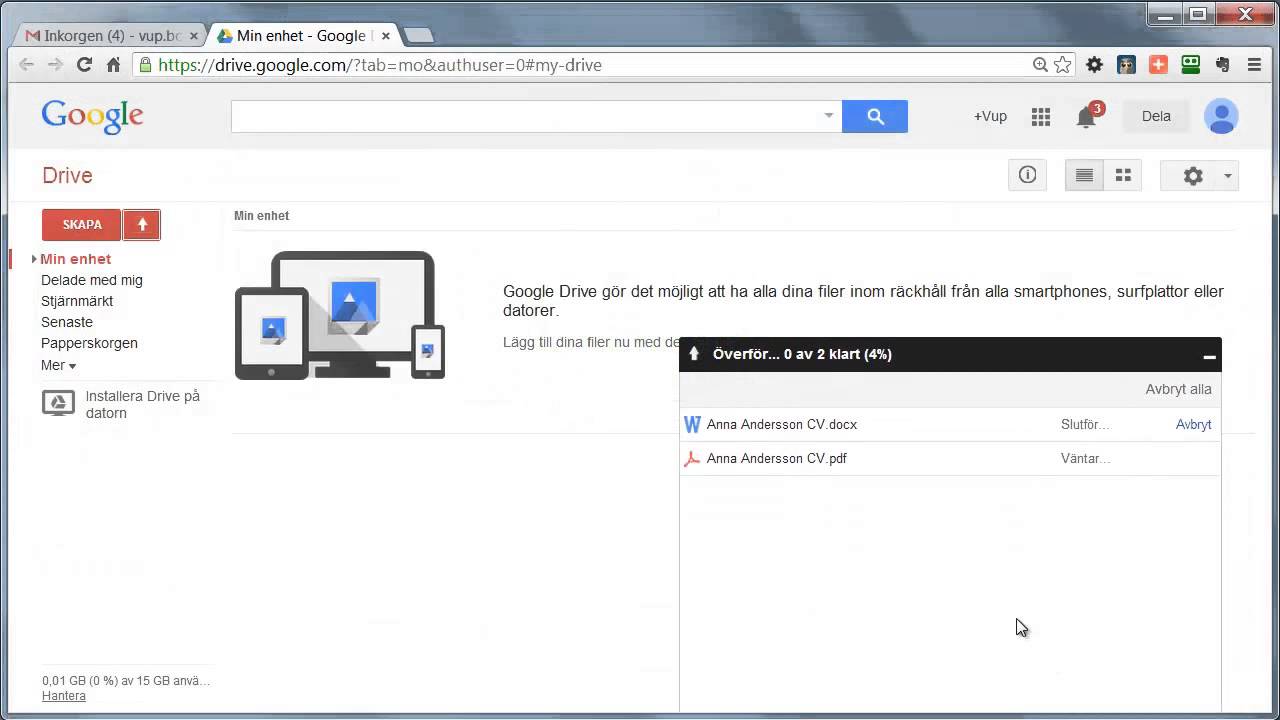Switch to list view
The height and width of the screenshot is (720, 1280).
(1084, 175)
